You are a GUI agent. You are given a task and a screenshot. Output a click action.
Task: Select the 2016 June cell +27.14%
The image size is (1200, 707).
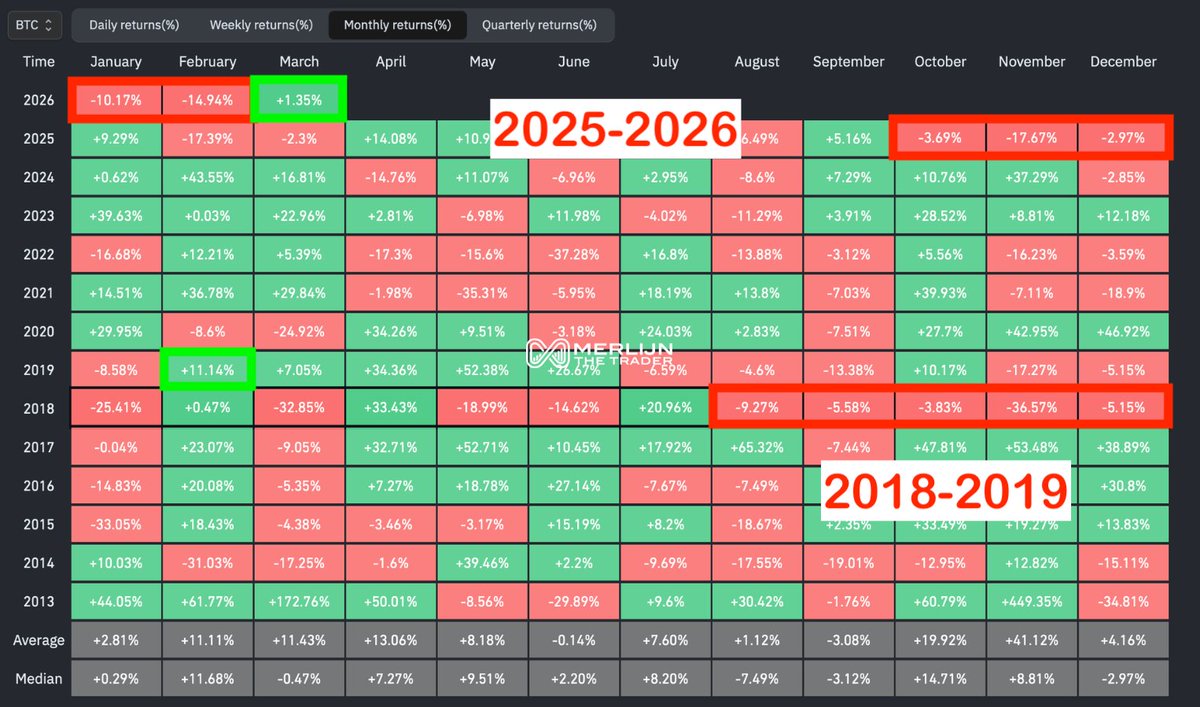point(574,486)
